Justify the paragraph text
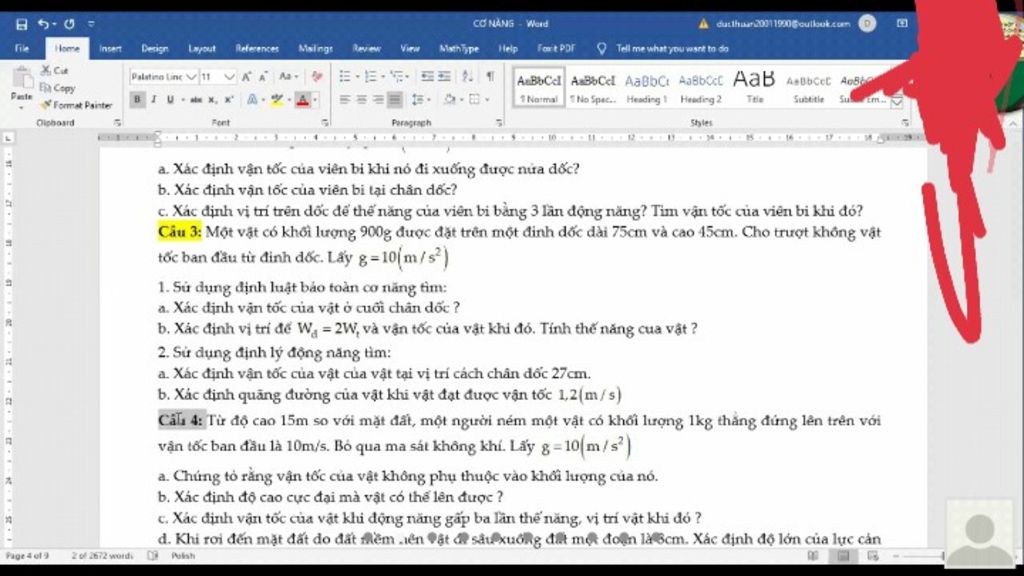Viewport: 1024px width, 576px height. click(x=395, y=100)
